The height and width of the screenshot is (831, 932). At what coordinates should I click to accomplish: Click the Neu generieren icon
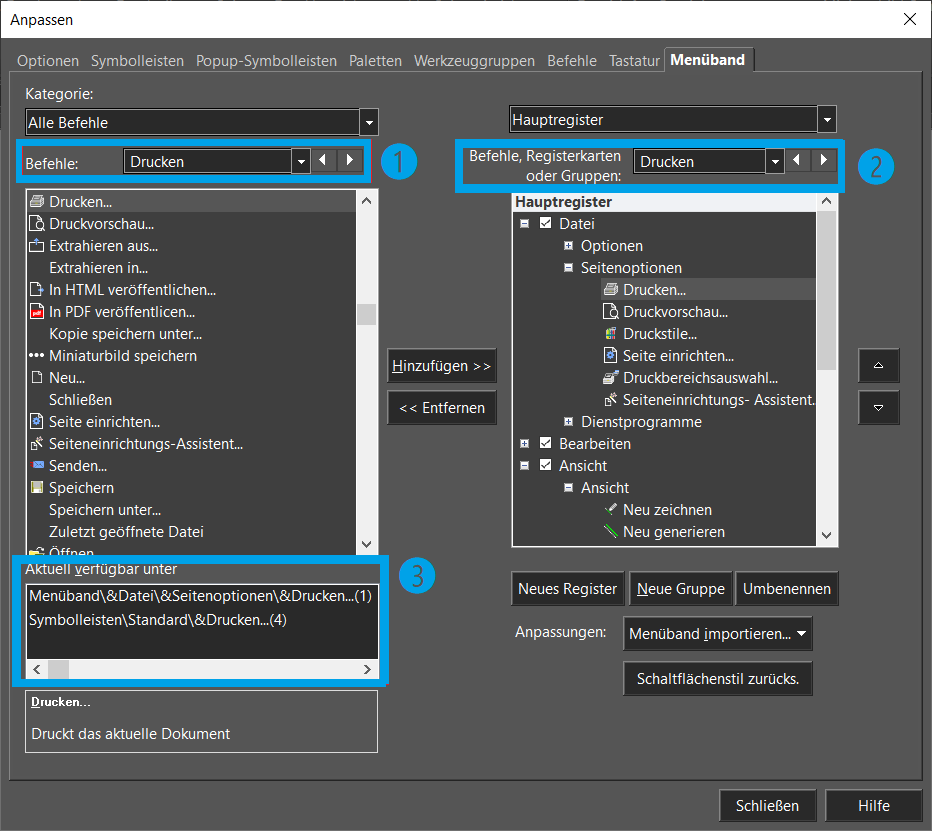[x=610, y=531]
